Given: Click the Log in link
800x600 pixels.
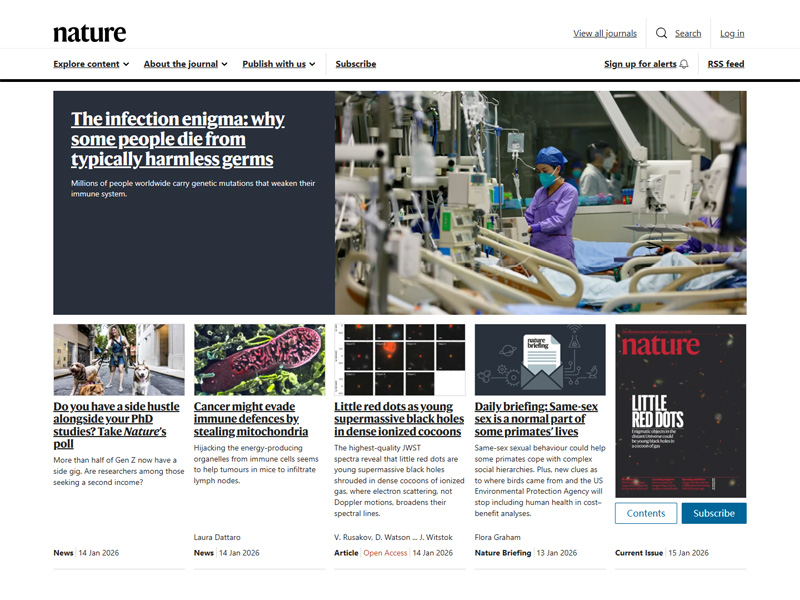Looking at the screenshot, I should 732,33.
